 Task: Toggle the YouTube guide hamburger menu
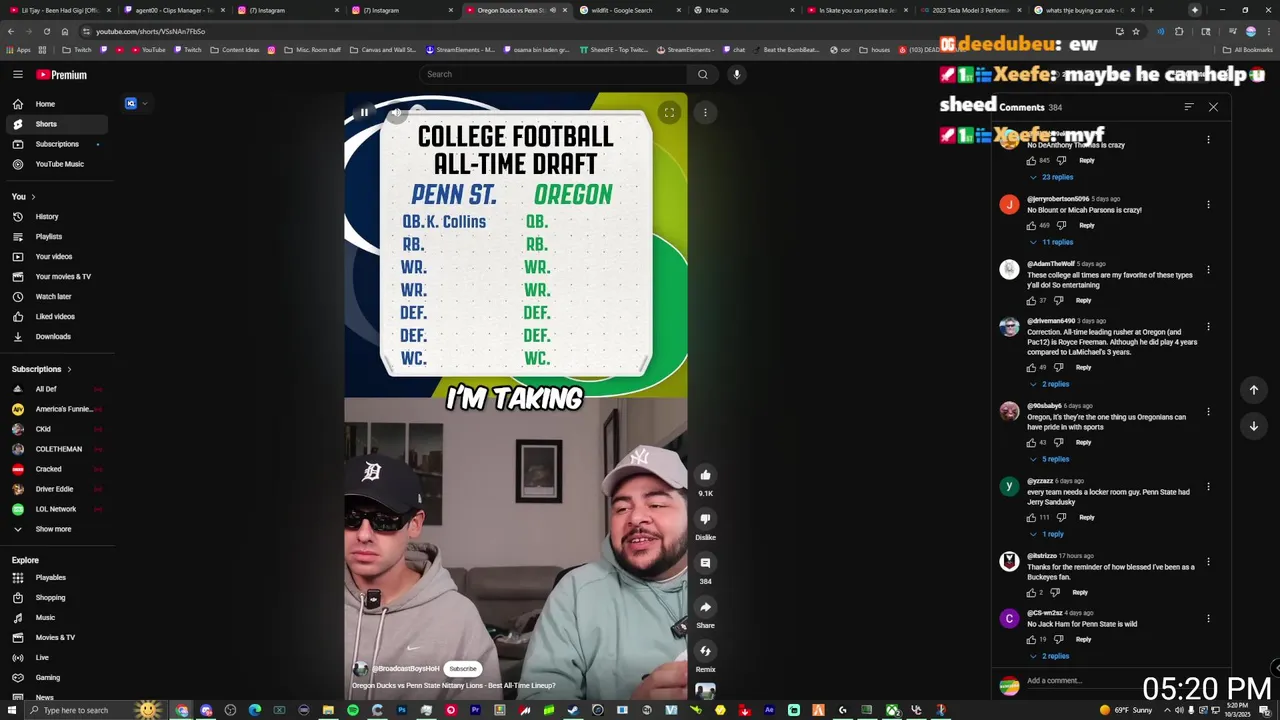(x=18, y=74)
